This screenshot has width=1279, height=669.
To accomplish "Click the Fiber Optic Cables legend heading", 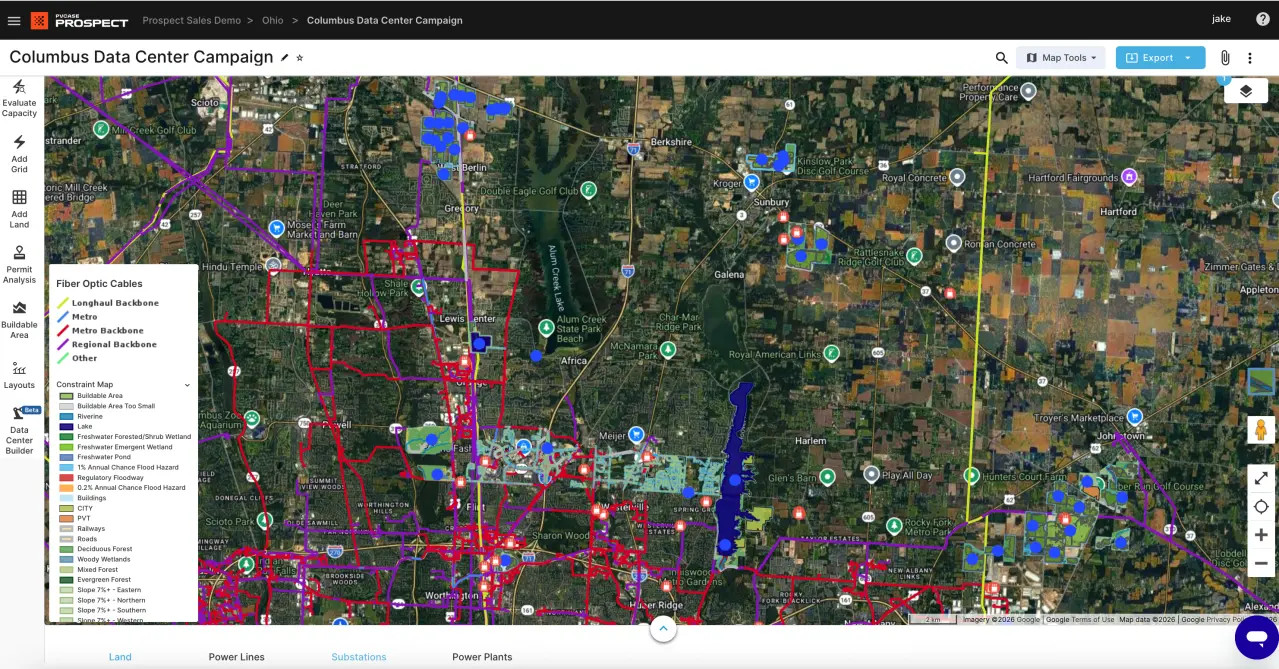I will pyautogui.click(x=99, y=284).
